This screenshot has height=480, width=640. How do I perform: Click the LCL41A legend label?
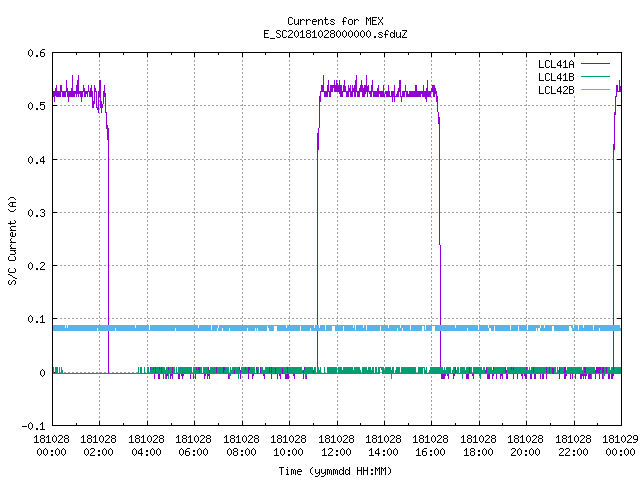click(556, 64)
